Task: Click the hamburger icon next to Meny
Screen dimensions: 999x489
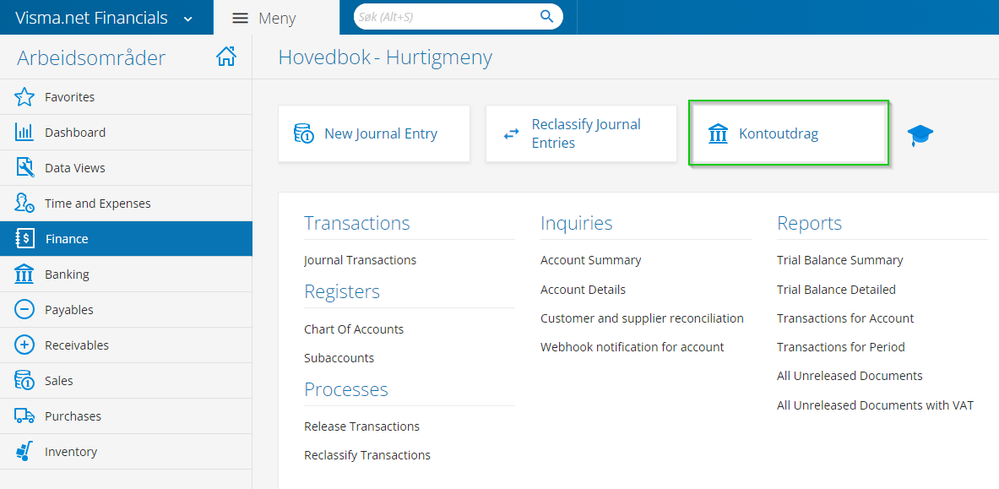Action: 240,18
